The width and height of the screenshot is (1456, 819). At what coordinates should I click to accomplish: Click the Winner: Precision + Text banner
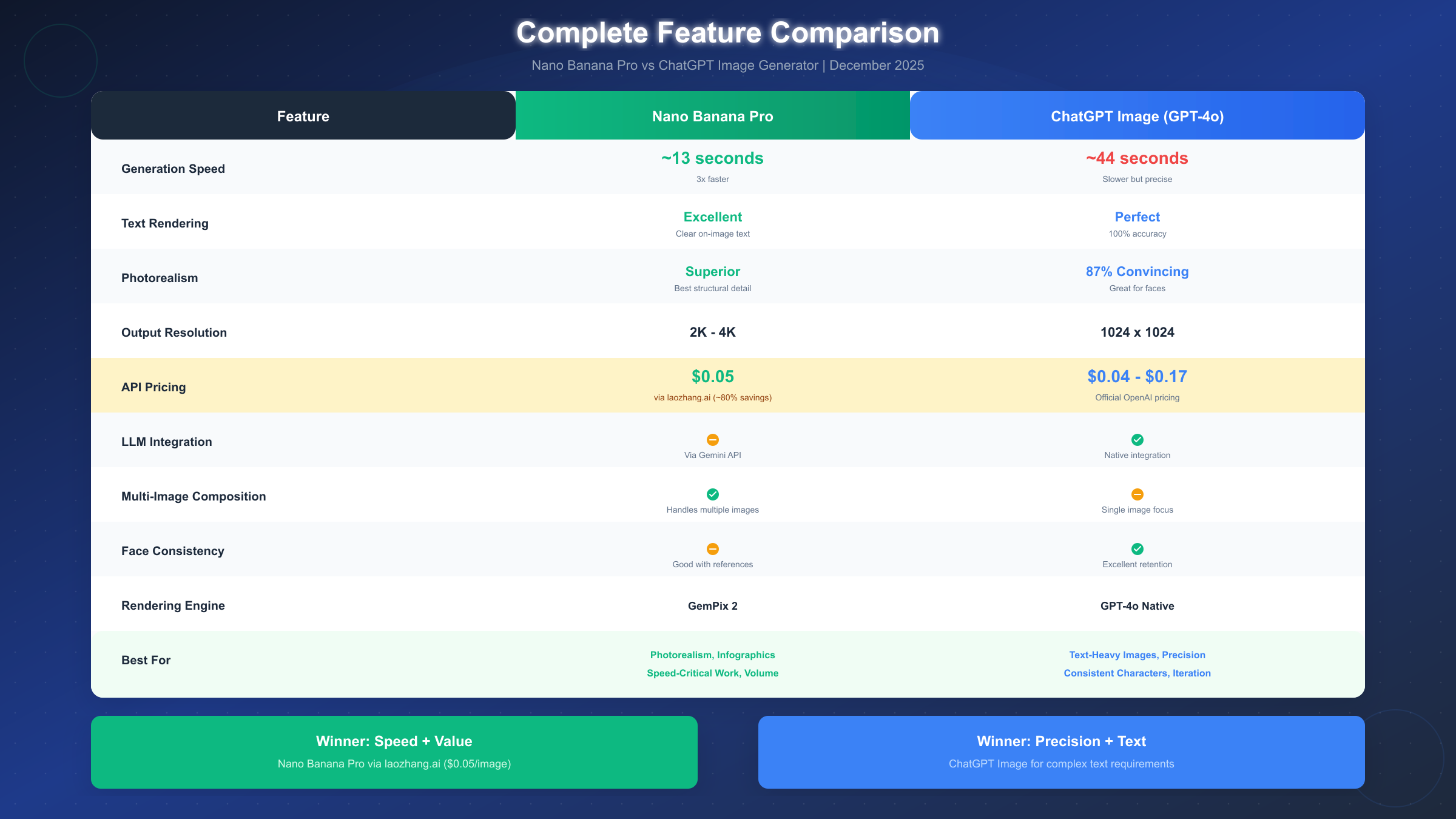[x=1062, y=752]
